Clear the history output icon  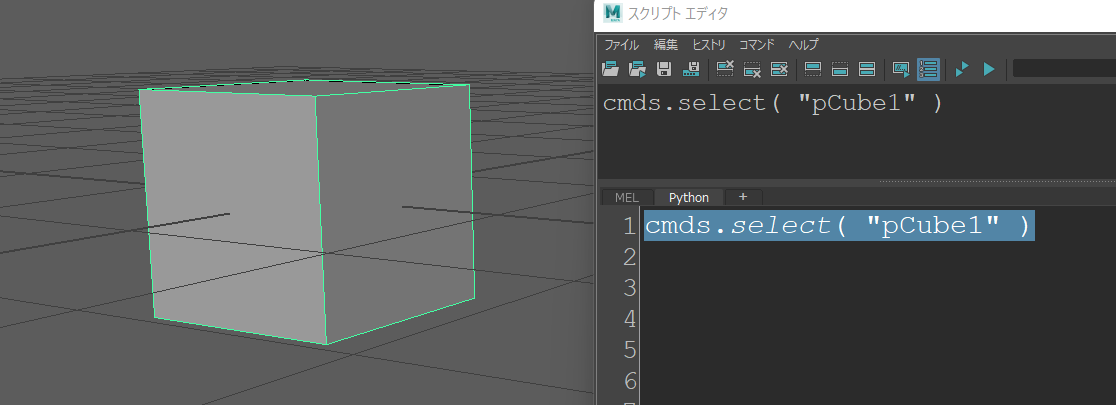coord(726,69)
